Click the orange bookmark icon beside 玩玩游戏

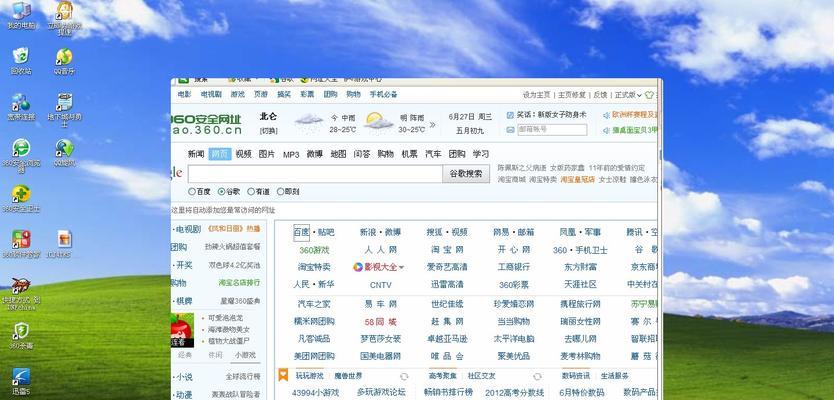283,375
